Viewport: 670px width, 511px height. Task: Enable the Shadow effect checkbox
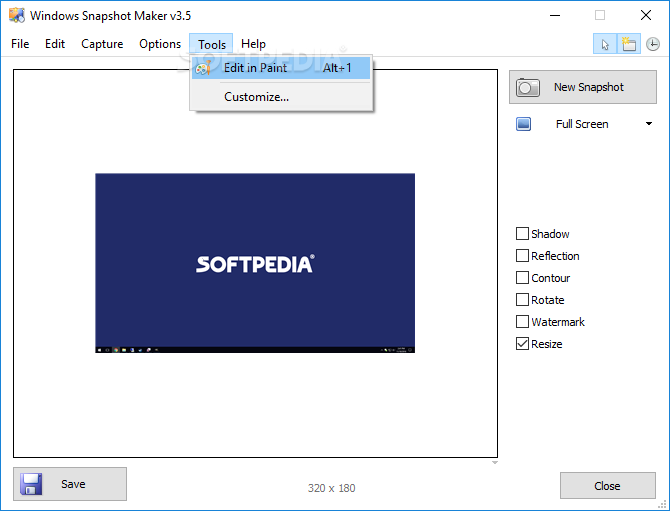click(522, 234)
